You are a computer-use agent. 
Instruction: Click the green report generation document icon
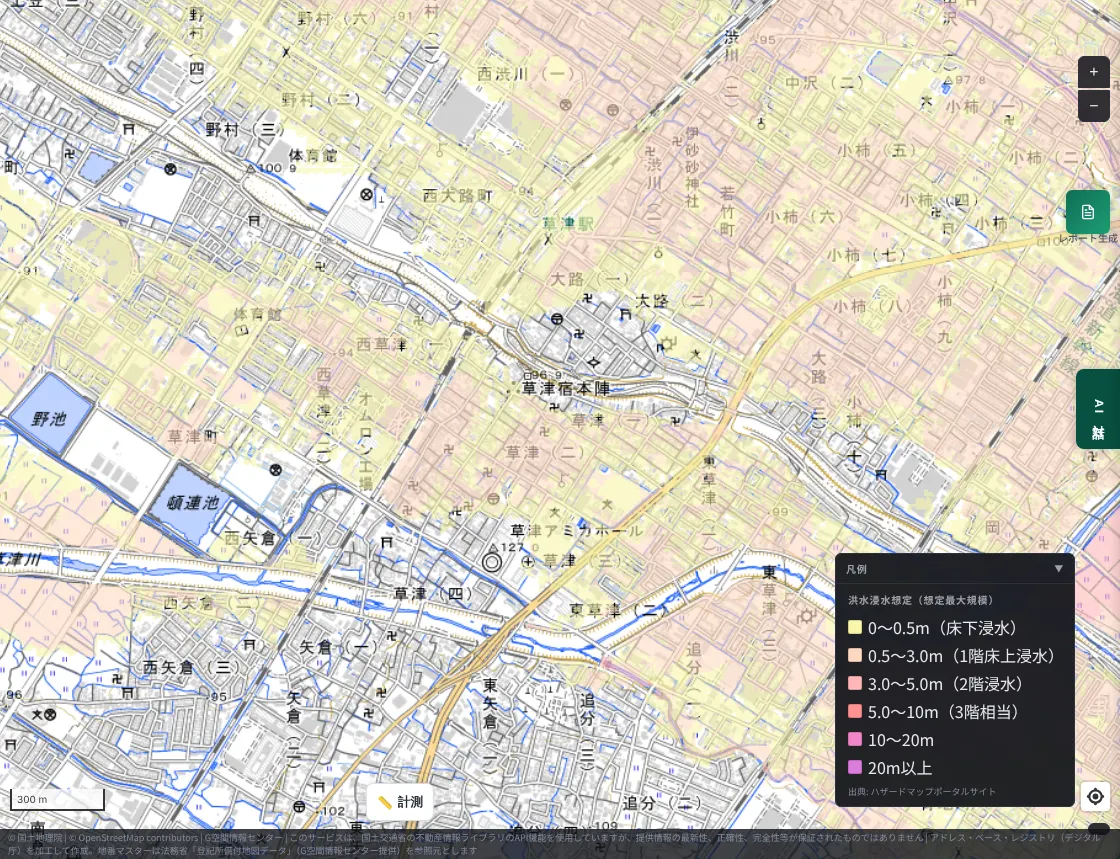[1087, 212]
